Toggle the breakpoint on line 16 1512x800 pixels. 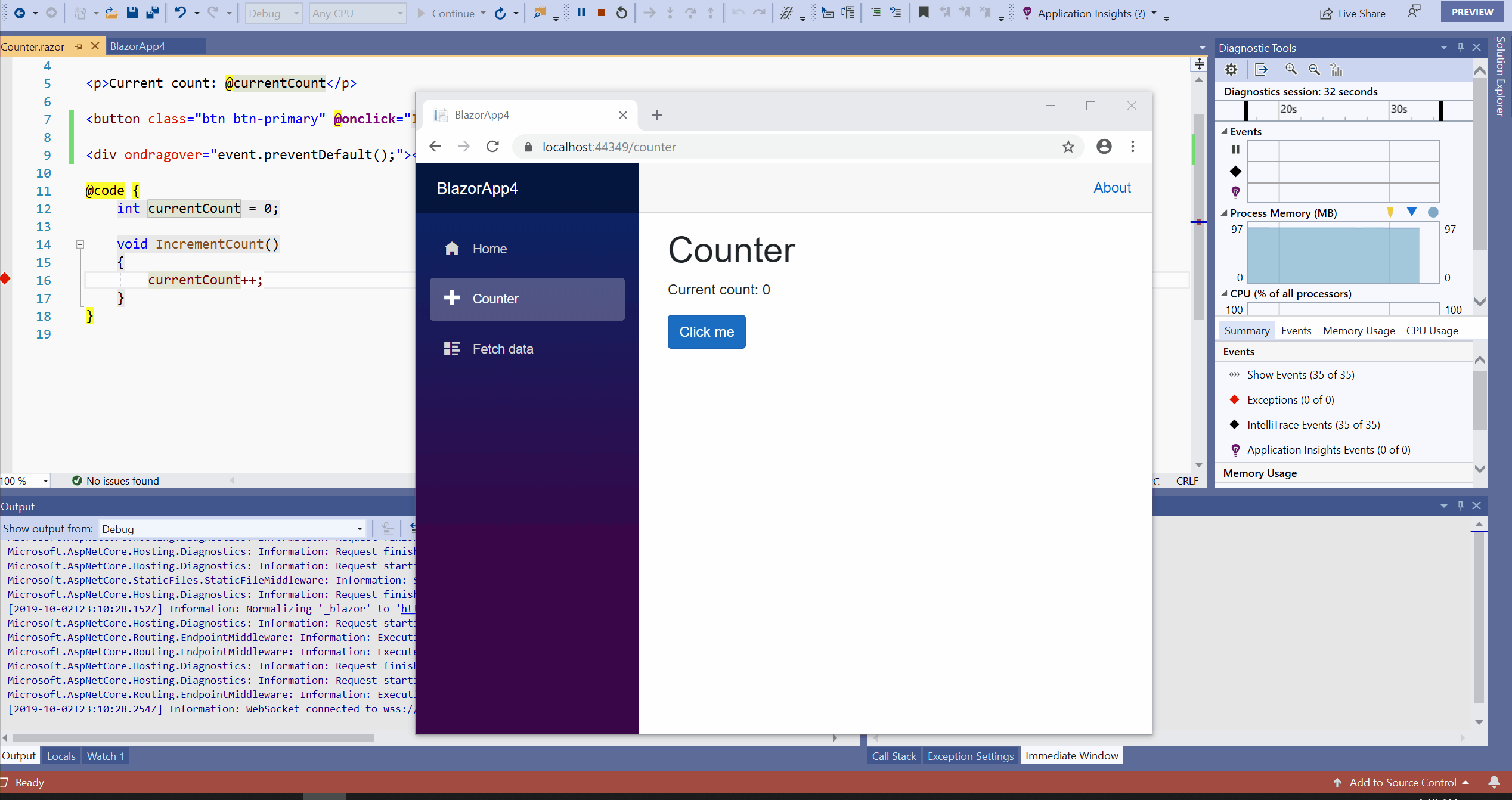(x=6, y=278)
